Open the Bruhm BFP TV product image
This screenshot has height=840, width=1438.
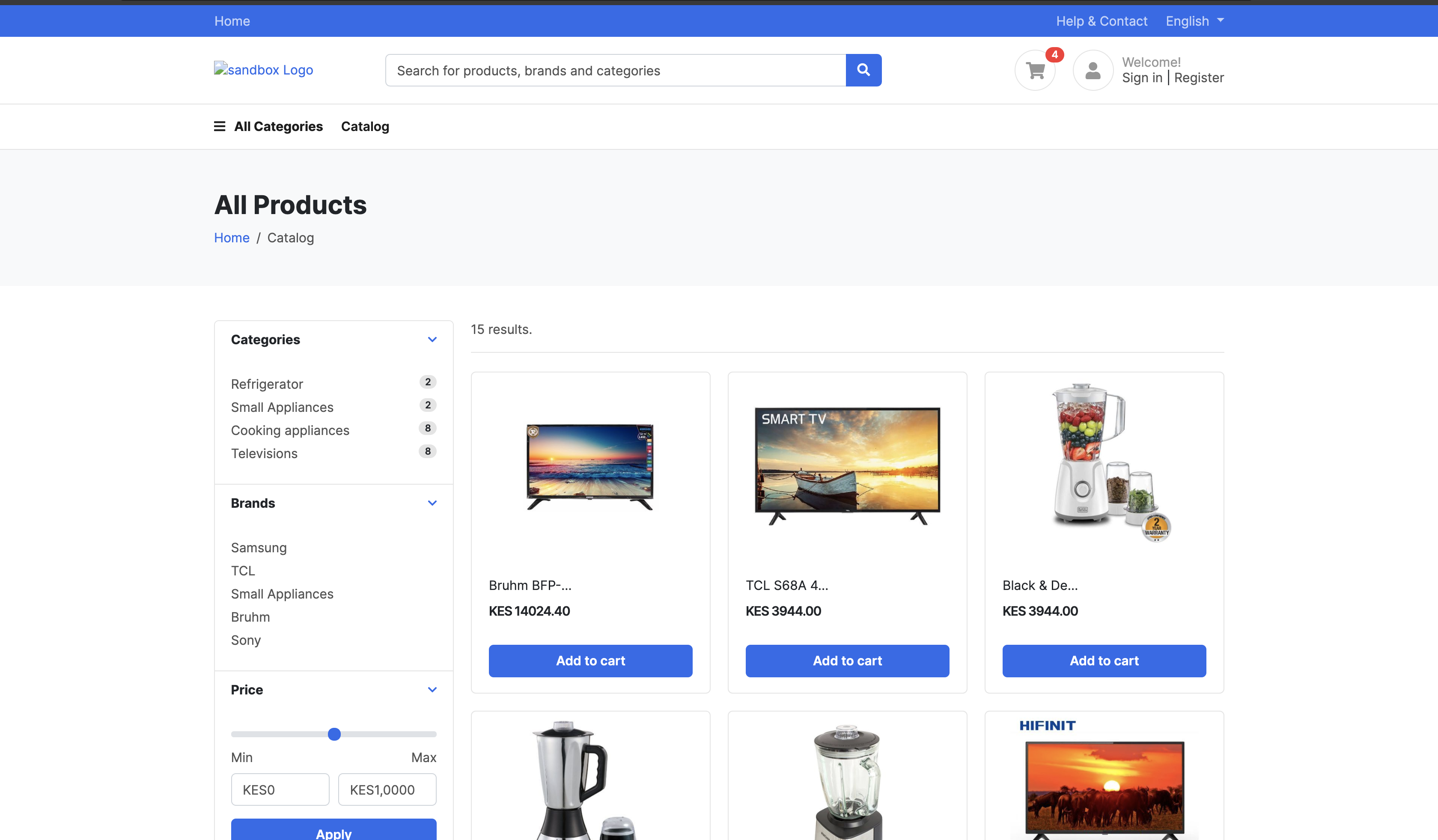pyautogui.click(x=591, y=467)
